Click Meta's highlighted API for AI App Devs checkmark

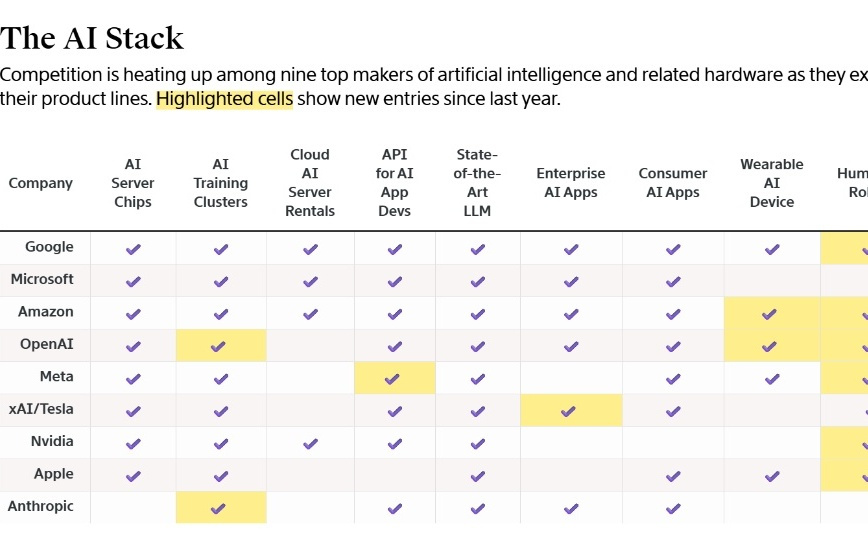[x=395, y=379]
